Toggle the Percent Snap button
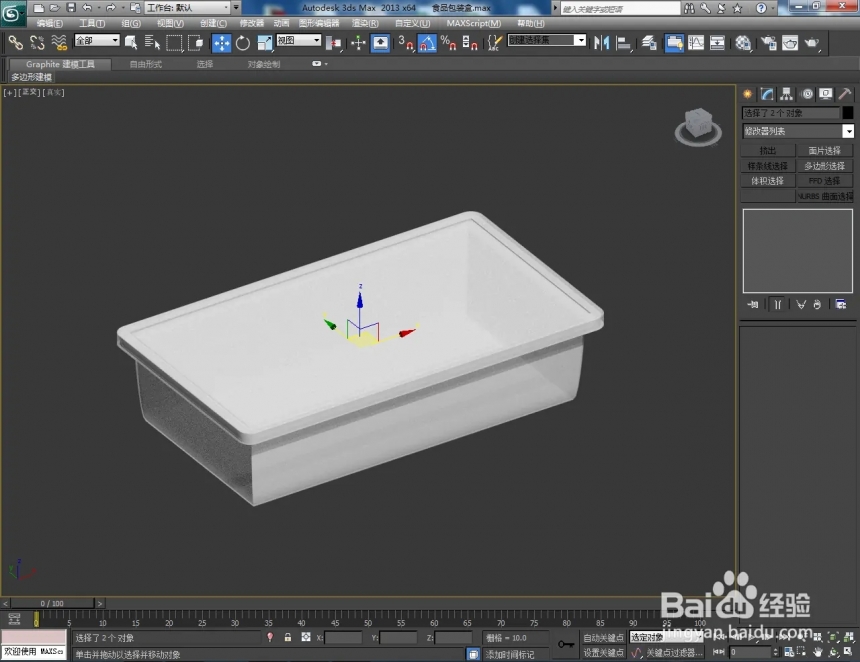Viewport: 860px width, 662px height. tap(449, 43)
